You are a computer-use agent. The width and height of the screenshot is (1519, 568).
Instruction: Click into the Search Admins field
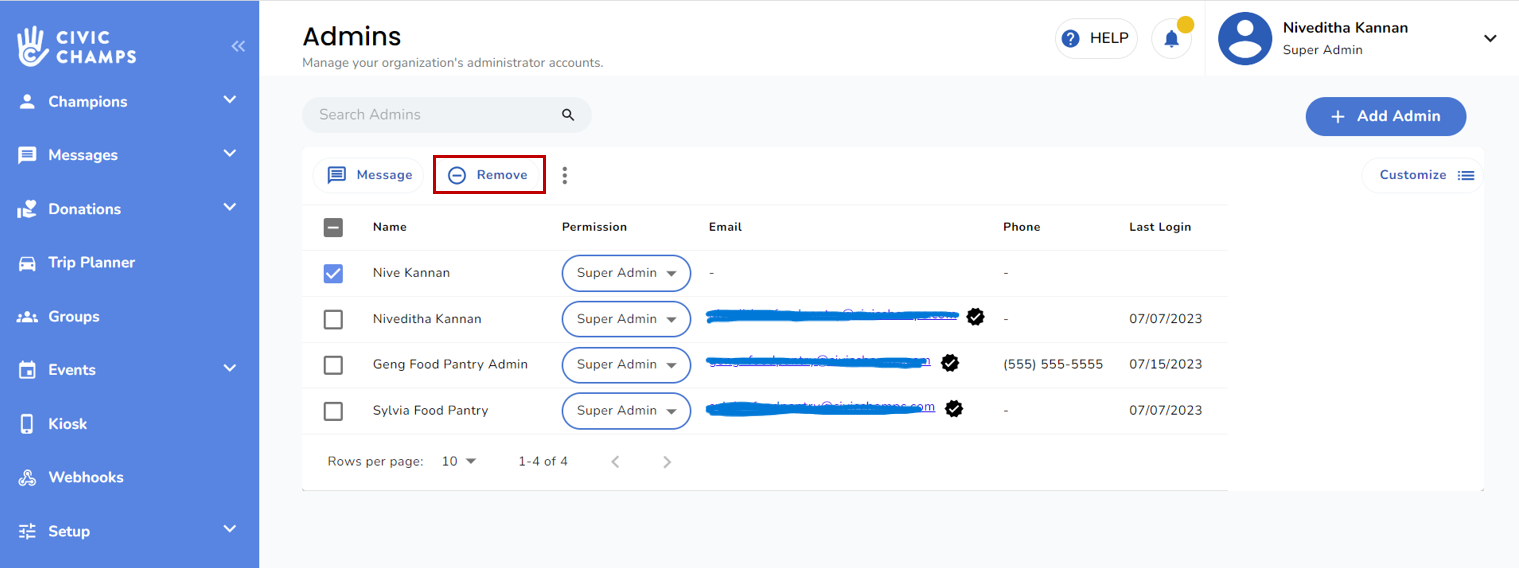[435, 115]
